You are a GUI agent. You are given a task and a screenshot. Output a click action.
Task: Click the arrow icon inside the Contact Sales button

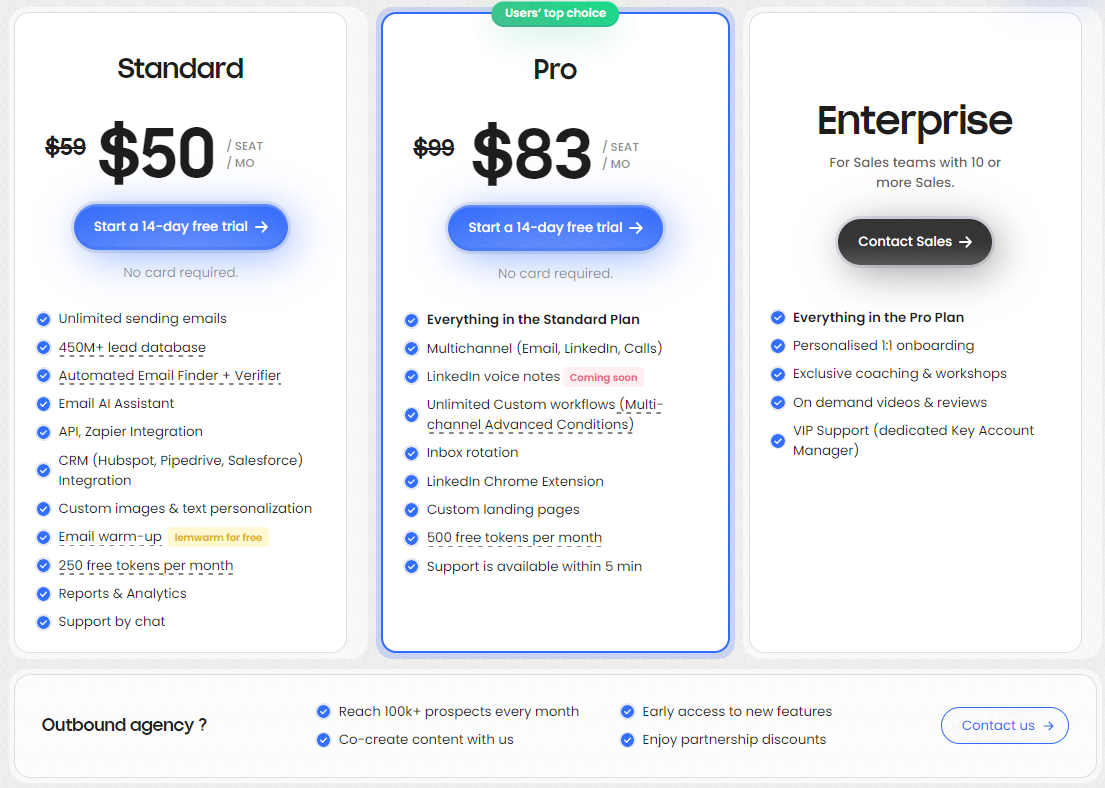[965, 242]
